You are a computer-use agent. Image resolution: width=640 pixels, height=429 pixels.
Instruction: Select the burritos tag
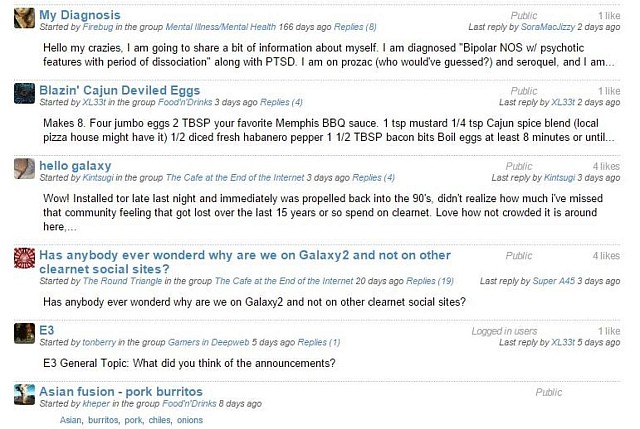coord(103,420)
